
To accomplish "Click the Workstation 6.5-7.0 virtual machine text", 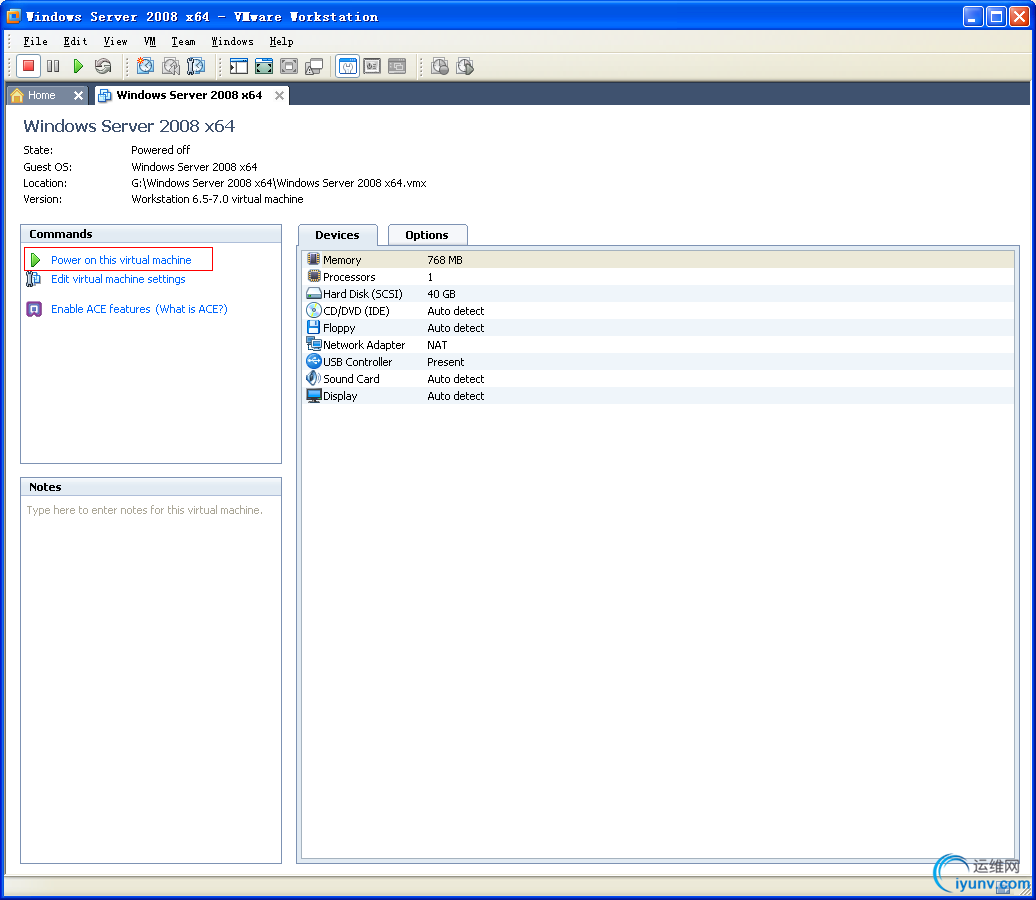I will pyautogui.click(x=217, y=199).
